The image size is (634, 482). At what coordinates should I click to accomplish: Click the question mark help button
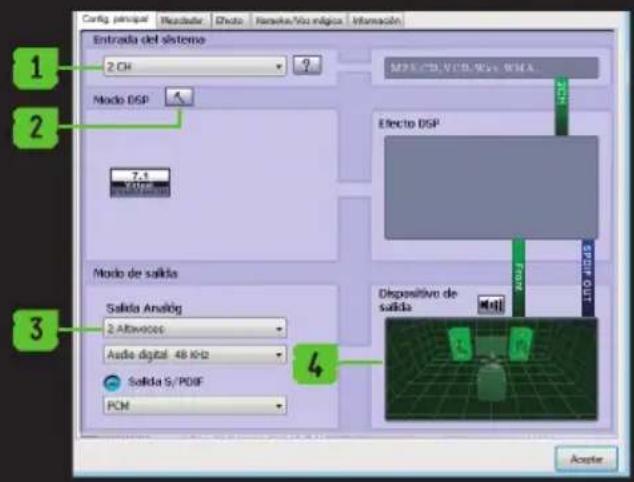pyautogui.click(x=306, y=67)
